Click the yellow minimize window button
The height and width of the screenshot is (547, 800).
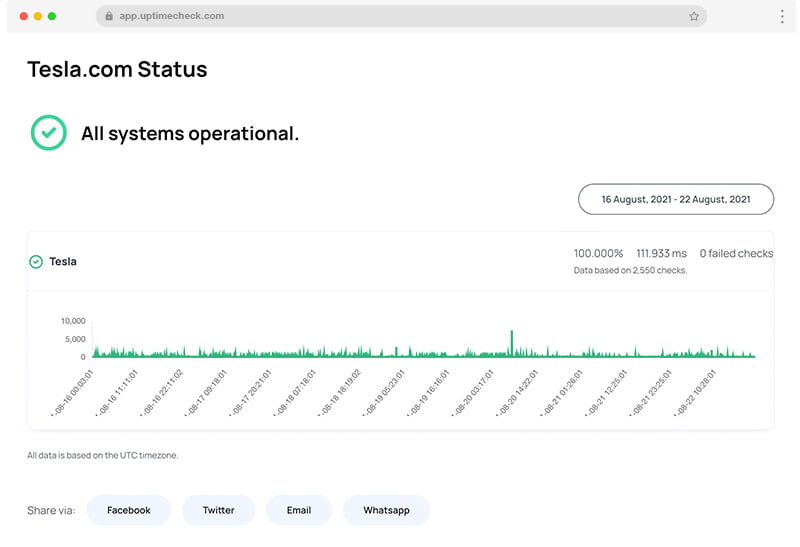38,16
